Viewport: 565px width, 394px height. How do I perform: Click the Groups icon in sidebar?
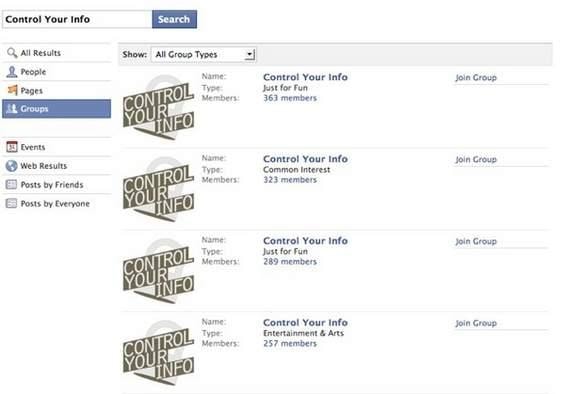pyautogui.click(x=12, y=109)
